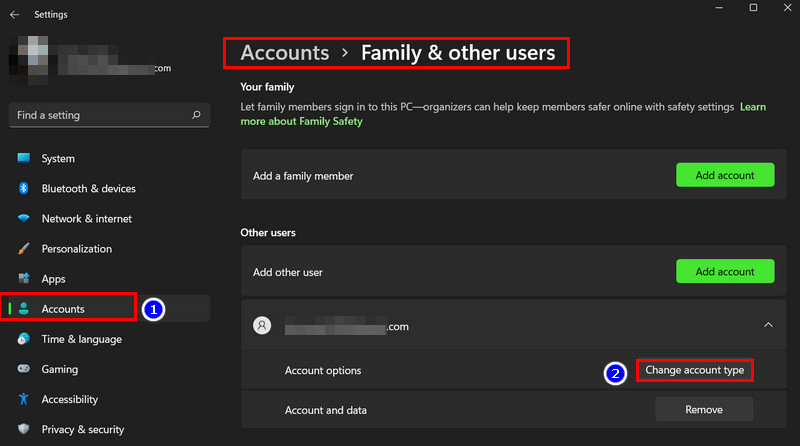
Task: Go back using the arrow icon
Action: (14, 15)
